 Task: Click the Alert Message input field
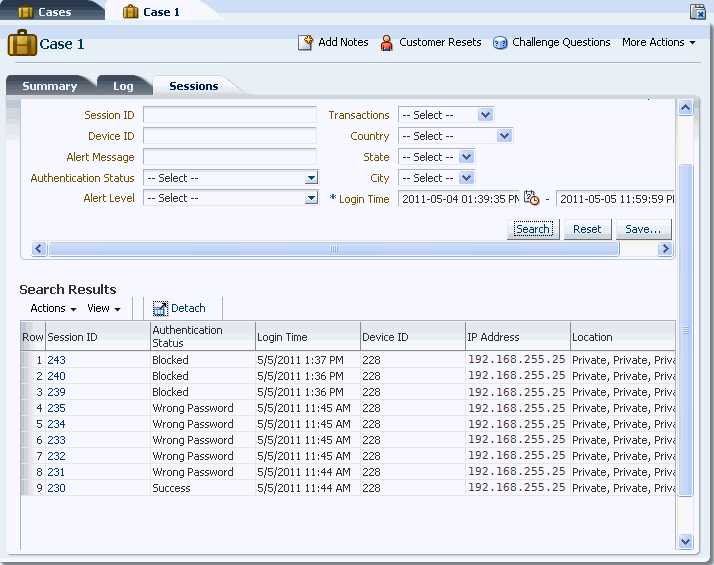(x=230, y=157)
